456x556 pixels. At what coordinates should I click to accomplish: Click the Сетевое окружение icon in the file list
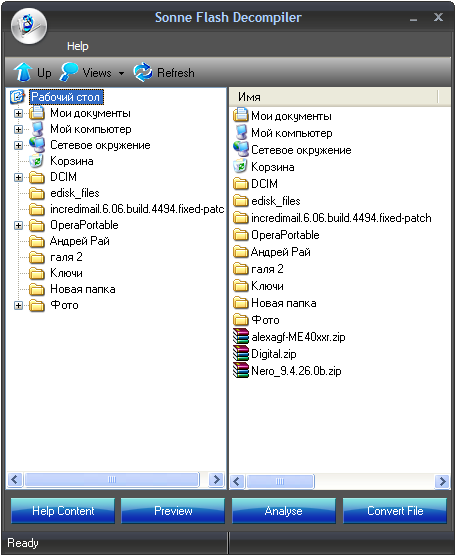pos(241,149)
